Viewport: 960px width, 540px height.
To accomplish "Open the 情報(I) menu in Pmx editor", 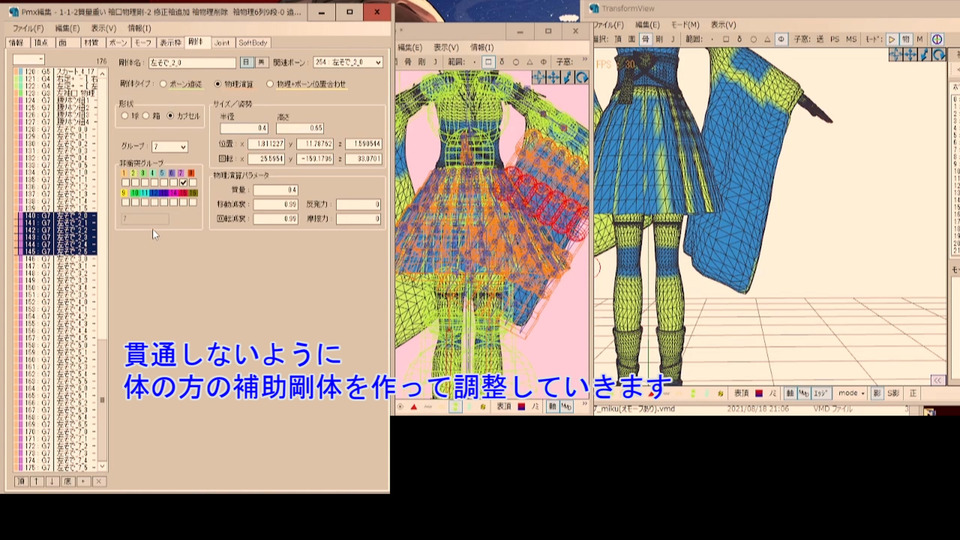I will point(139,28).
